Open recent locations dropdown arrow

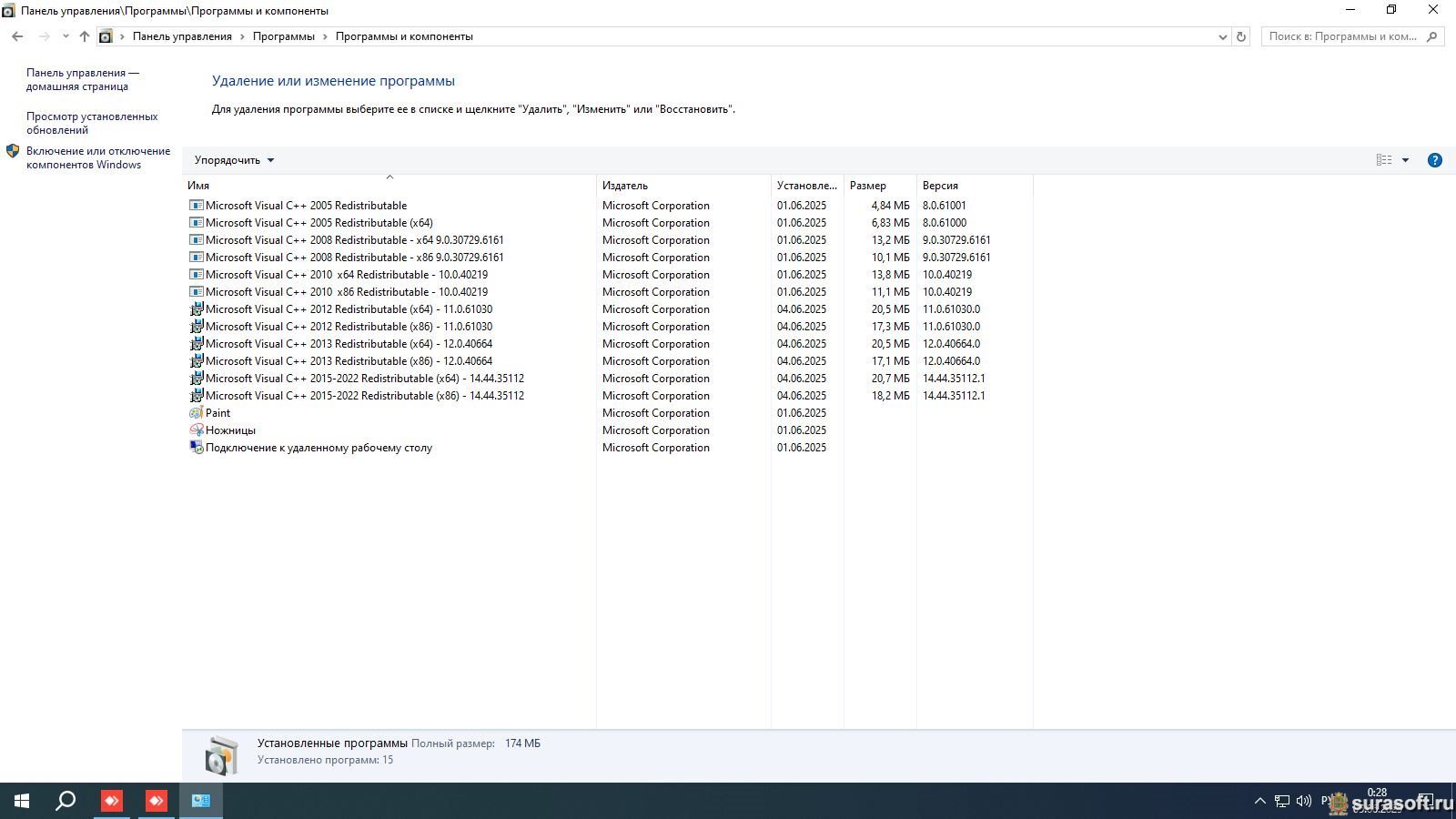[66, 36]
